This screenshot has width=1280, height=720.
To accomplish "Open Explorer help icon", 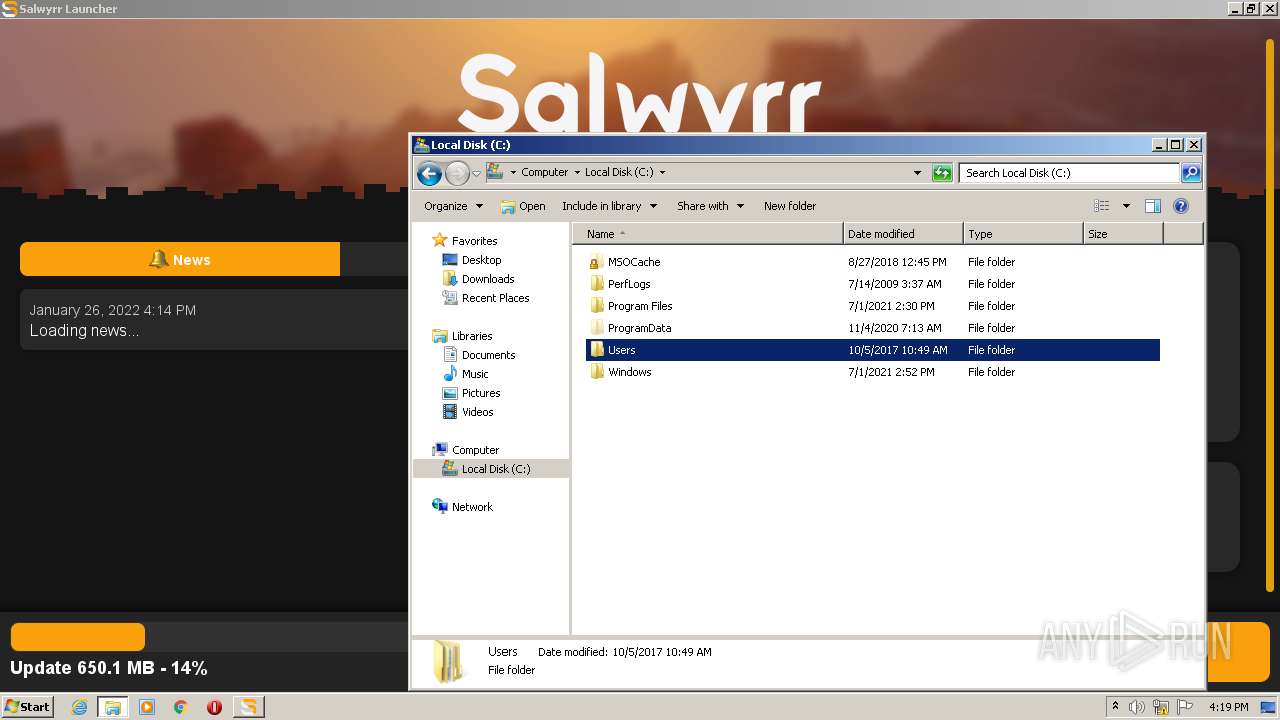I will click(1181, 206).
